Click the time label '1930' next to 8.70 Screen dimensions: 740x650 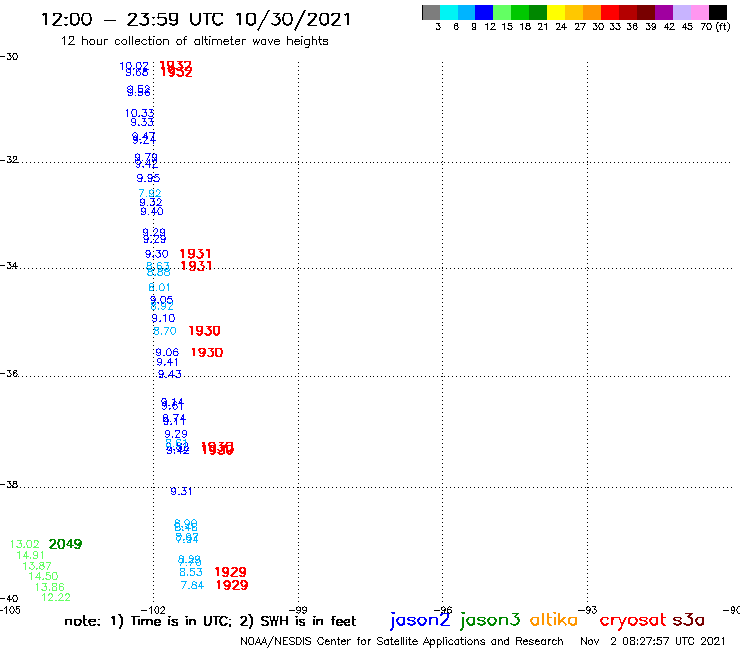click(x=204, y=331)
